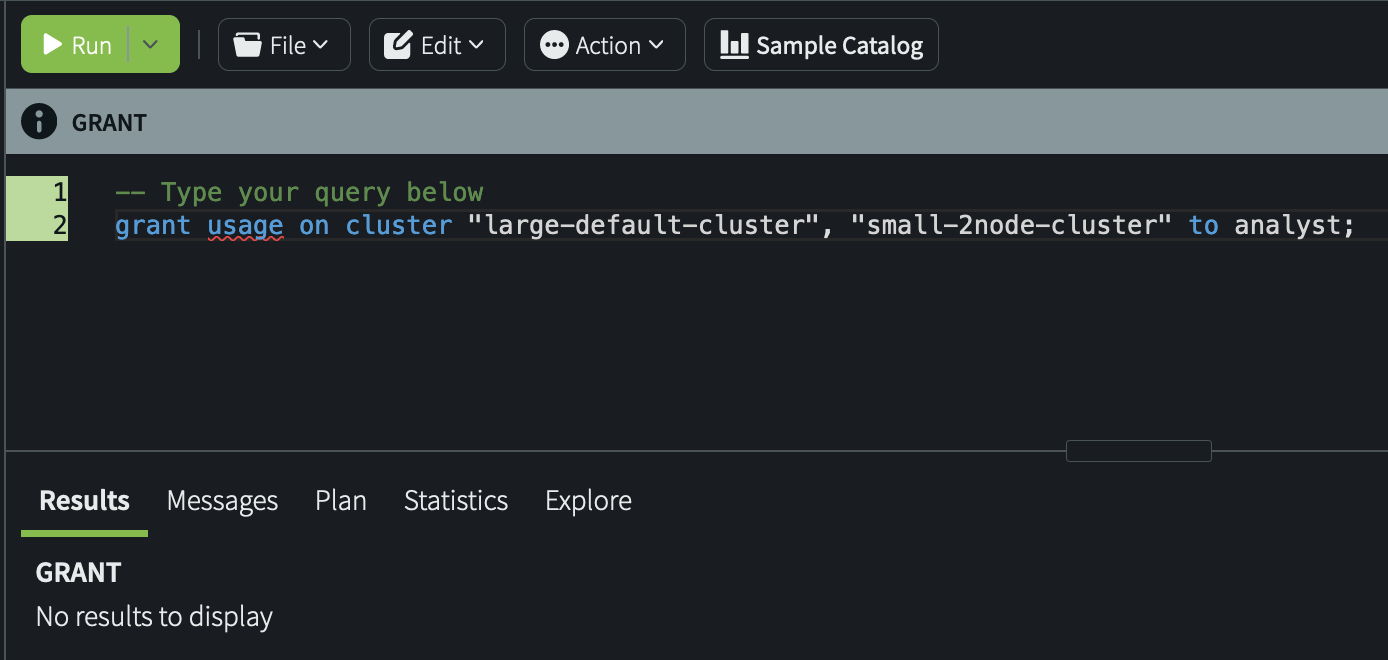The height and width of the screenshot is (660, 1388).
Task: Click line number 2 in editor gutter
Action: click(59, 225)
